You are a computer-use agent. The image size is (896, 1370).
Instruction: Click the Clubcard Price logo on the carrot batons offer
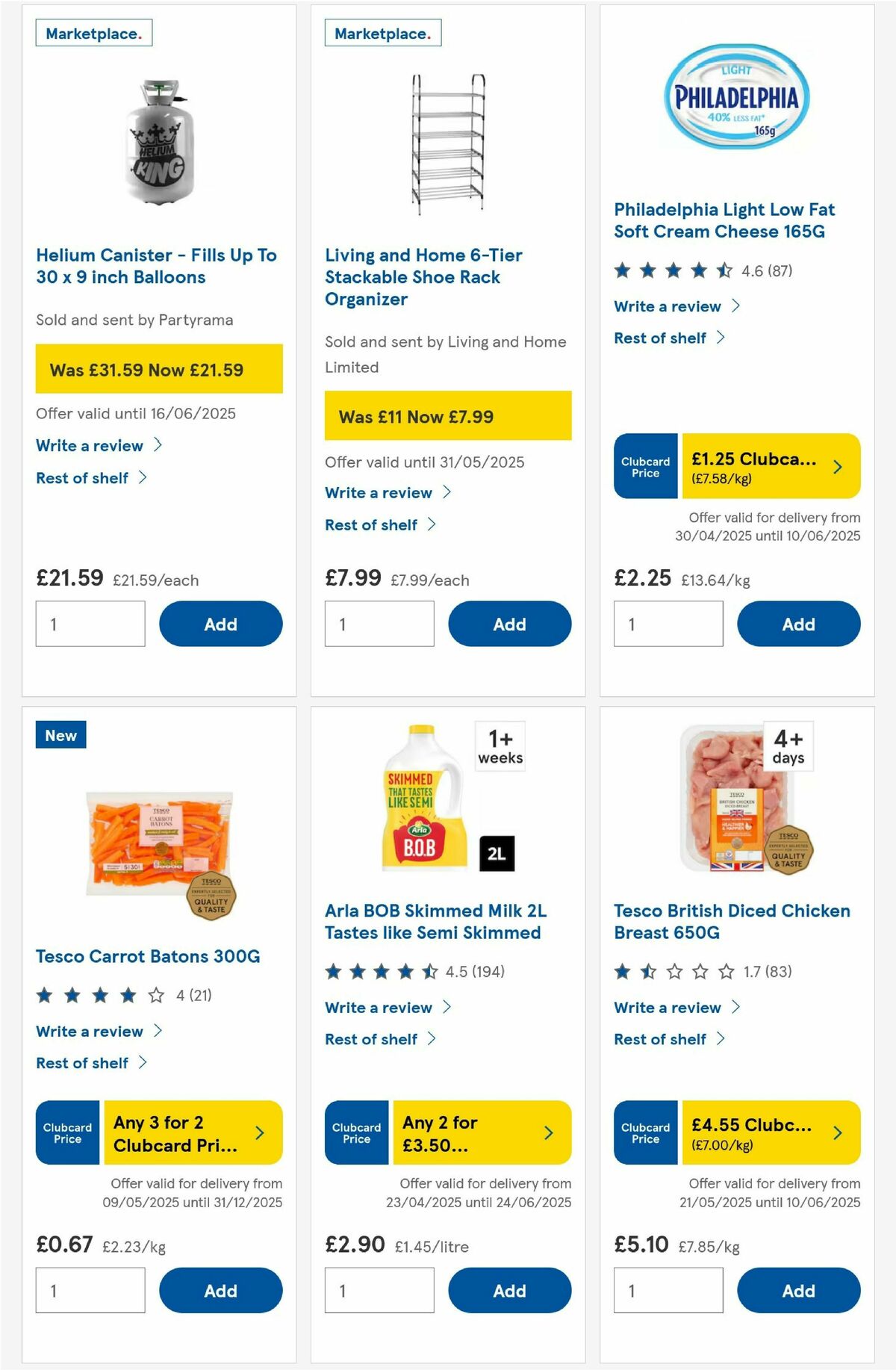pos(66,1133)
